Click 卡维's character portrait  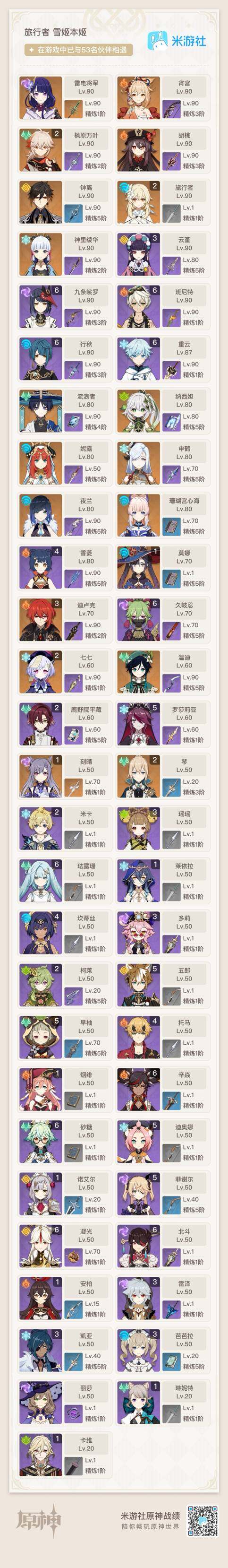coord(41,1455)
